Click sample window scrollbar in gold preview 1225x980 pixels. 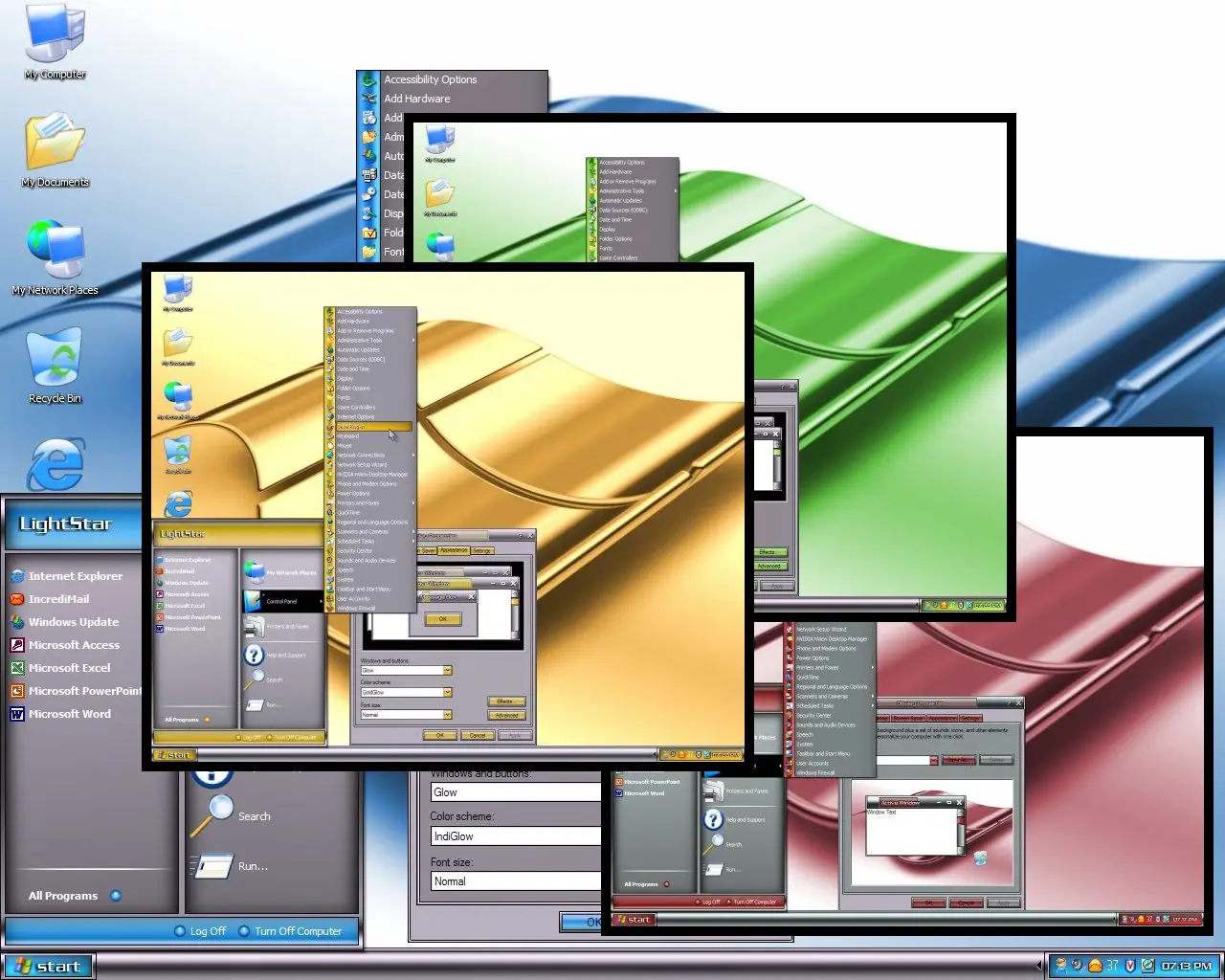[x=516, y=613]
